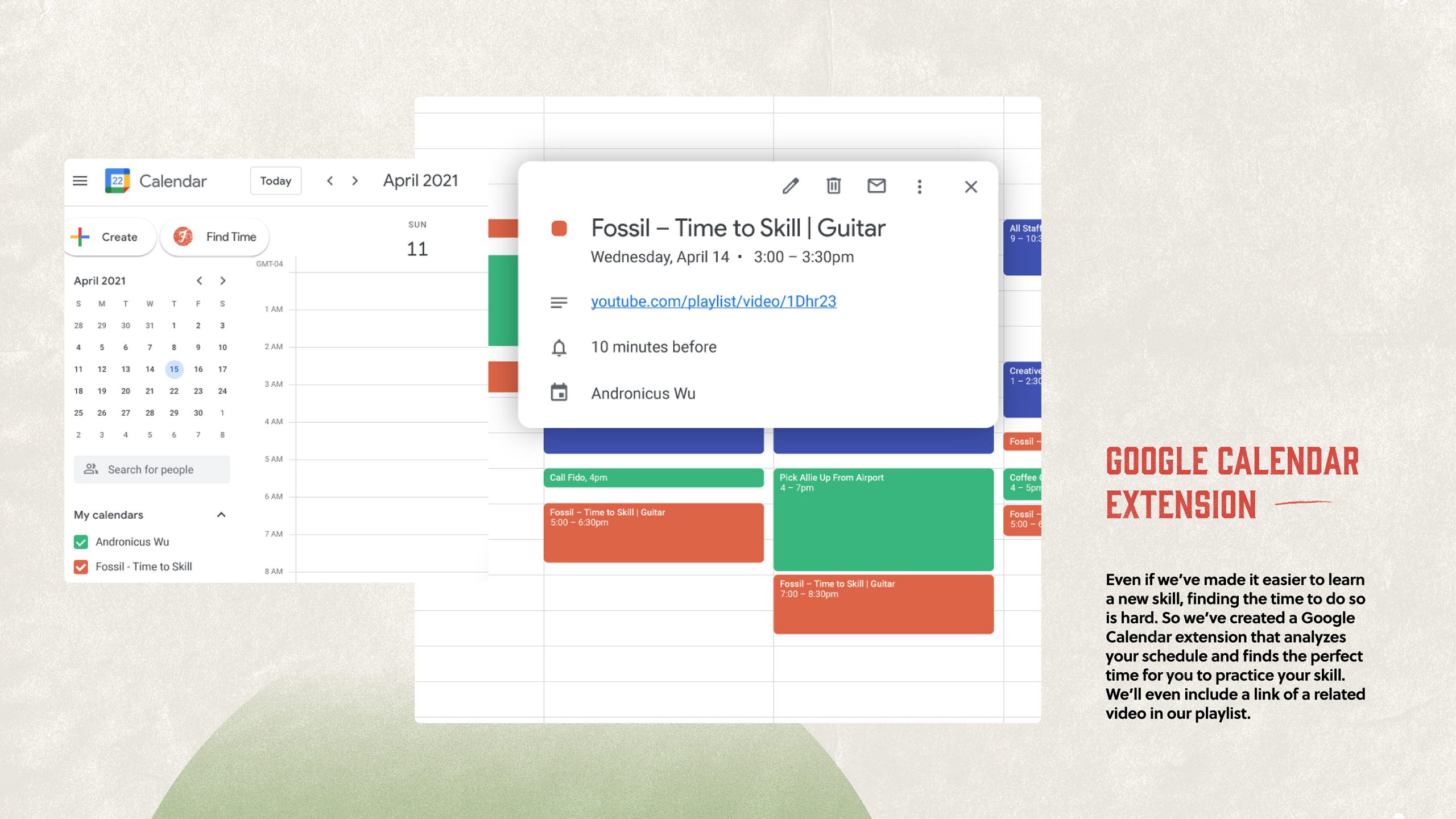Delete the event with the trash icon
This screenshot has width=1456, height=819.
pyautogui.click(x=834, y=186)
